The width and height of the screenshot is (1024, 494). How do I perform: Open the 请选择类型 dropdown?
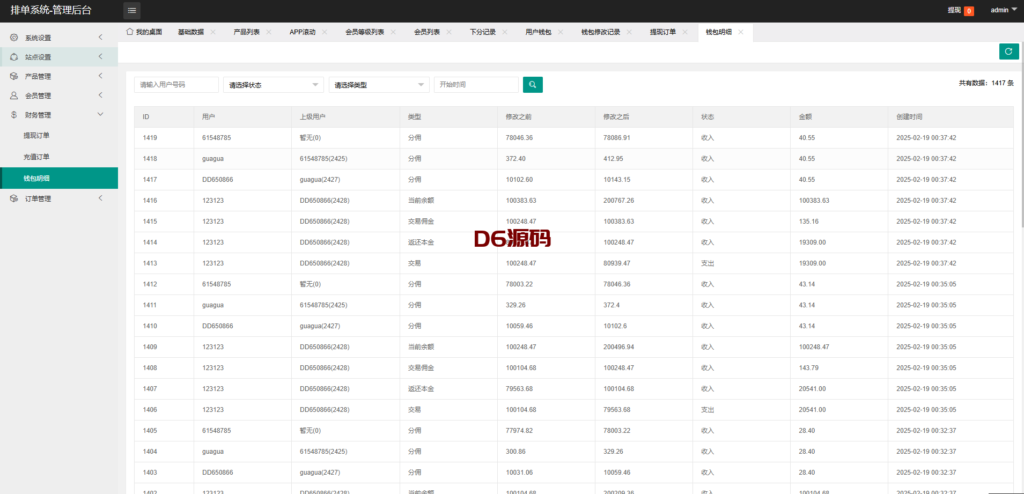[379, 85]
